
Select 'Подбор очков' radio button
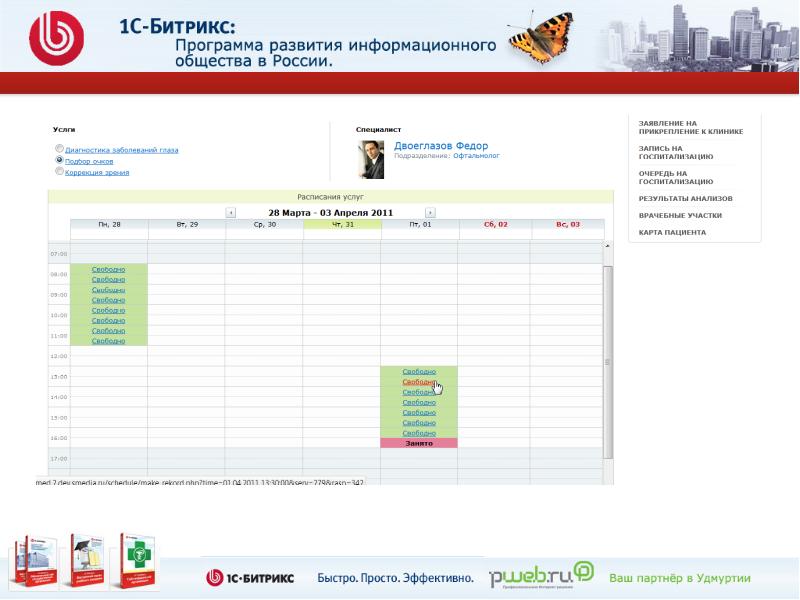coord(60,160)
